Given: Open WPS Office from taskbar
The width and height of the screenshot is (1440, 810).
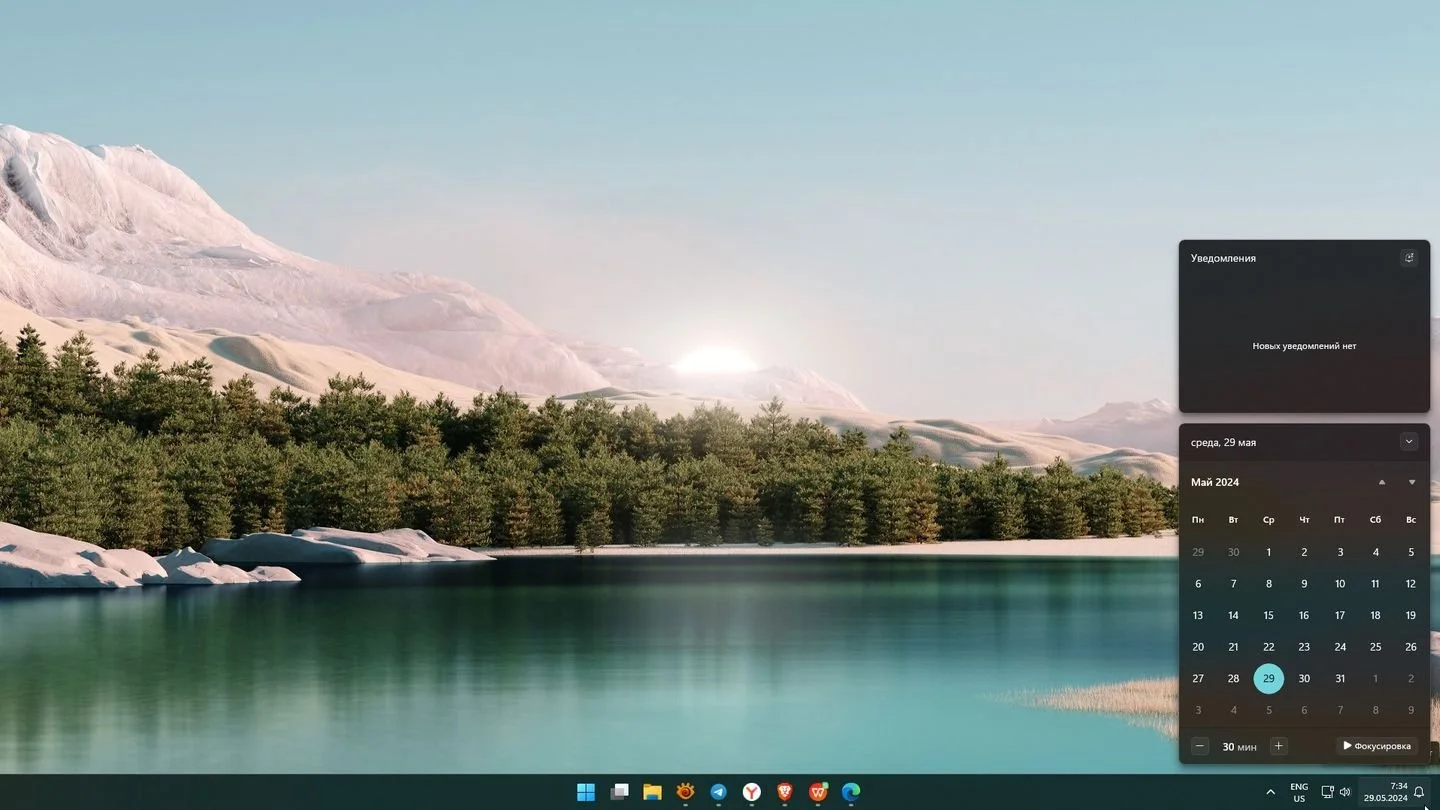Looking at the screenshot, I should point(818,792).
